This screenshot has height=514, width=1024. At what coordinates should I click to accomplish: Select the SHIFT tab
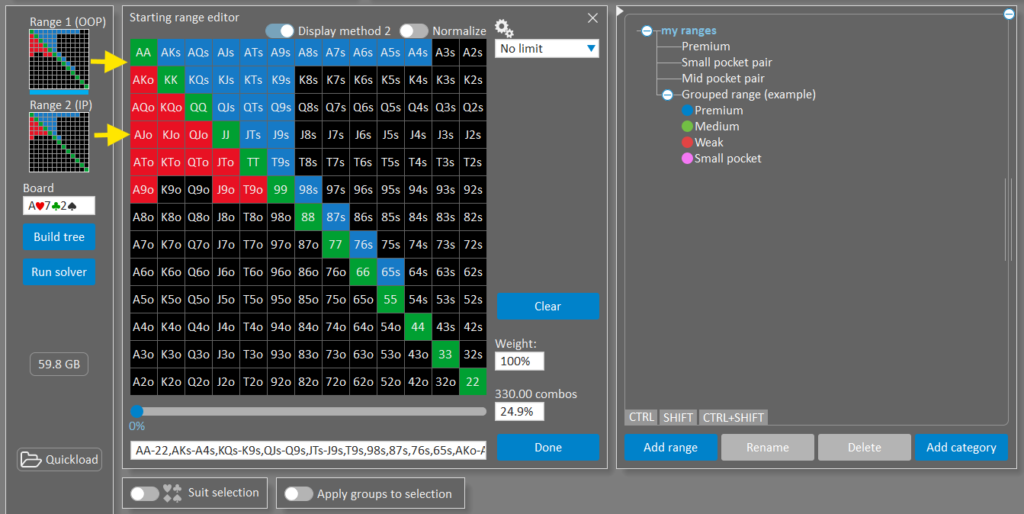[678, 417]
